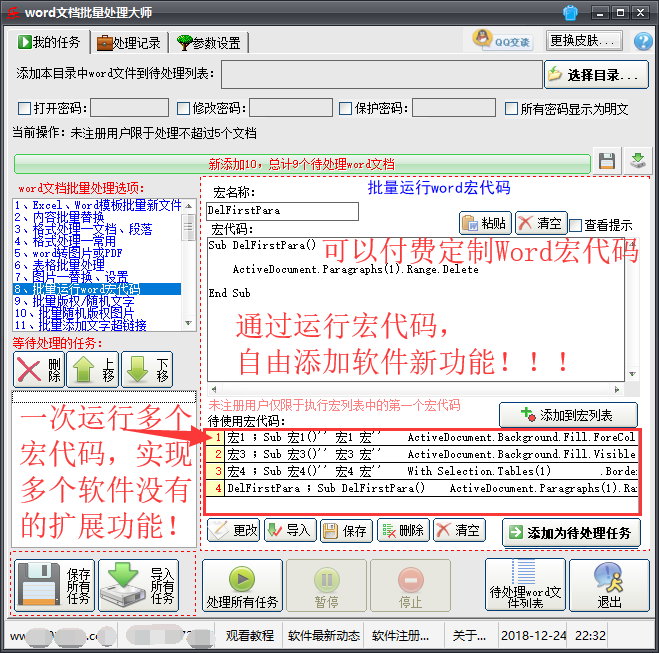The height and width of the screenshot is (653, 659).
Task: Click the floppy disk save icon beside progress bar
Action: pos(606,161)
